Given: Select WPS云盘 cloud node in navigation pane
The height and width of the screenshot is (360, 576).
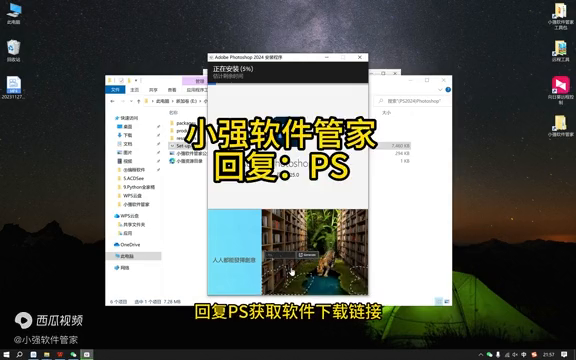Looking at the screenshot, I should [x=126, y=216].
